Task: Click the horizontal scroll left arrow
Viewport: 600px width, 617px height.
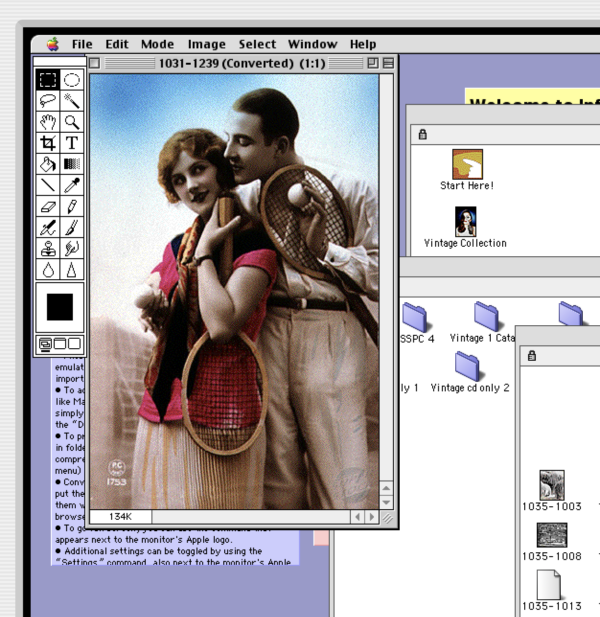Action: 357,517
